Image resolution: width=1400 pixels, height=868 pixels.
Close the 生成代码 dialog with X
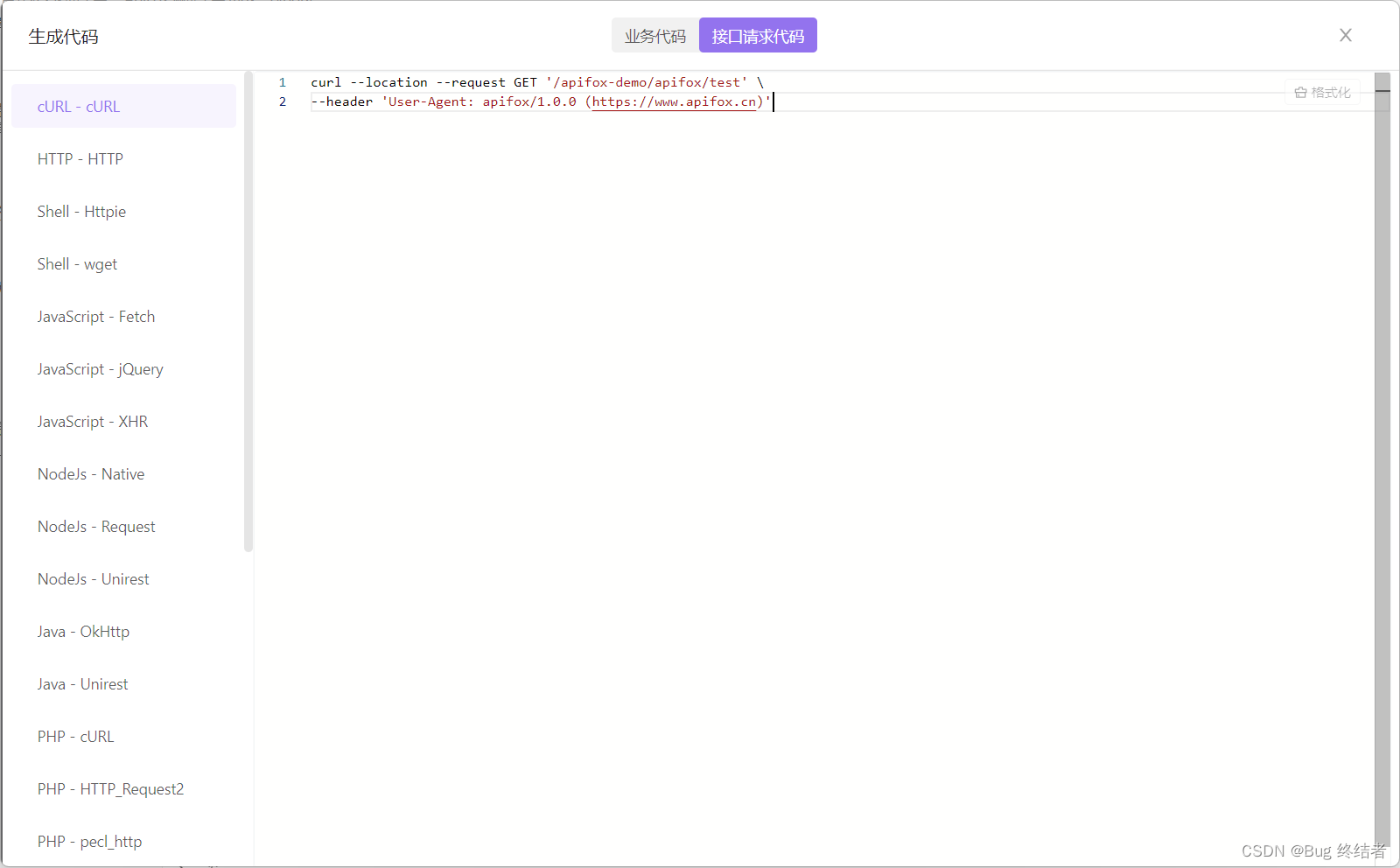point(1346,35)
